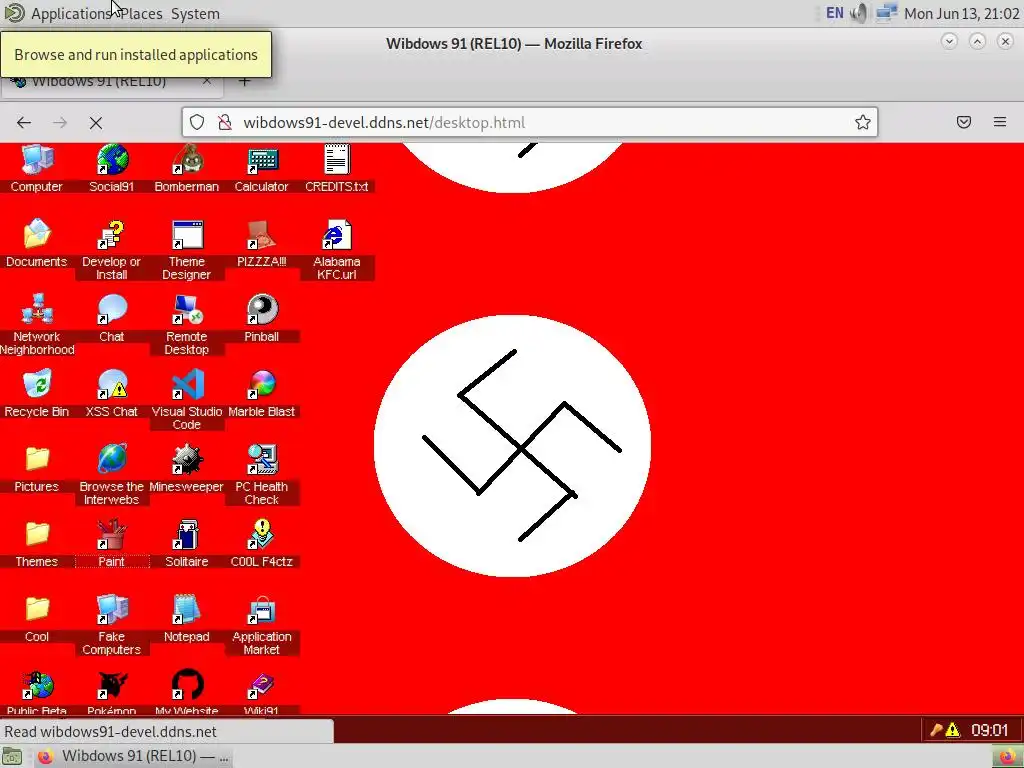Image resolution: width=1024 pixels, height=768 pixels.
Task: Open the Calculator shortcut
Action: 262,169
